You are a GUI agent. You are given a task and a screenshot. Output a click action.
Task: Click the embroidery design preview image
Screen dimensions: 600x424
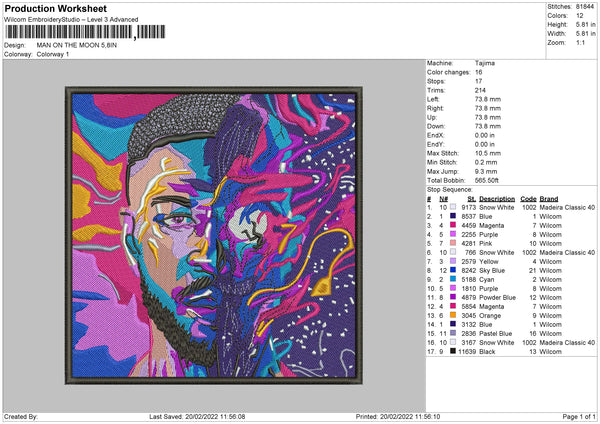[214, 235]
